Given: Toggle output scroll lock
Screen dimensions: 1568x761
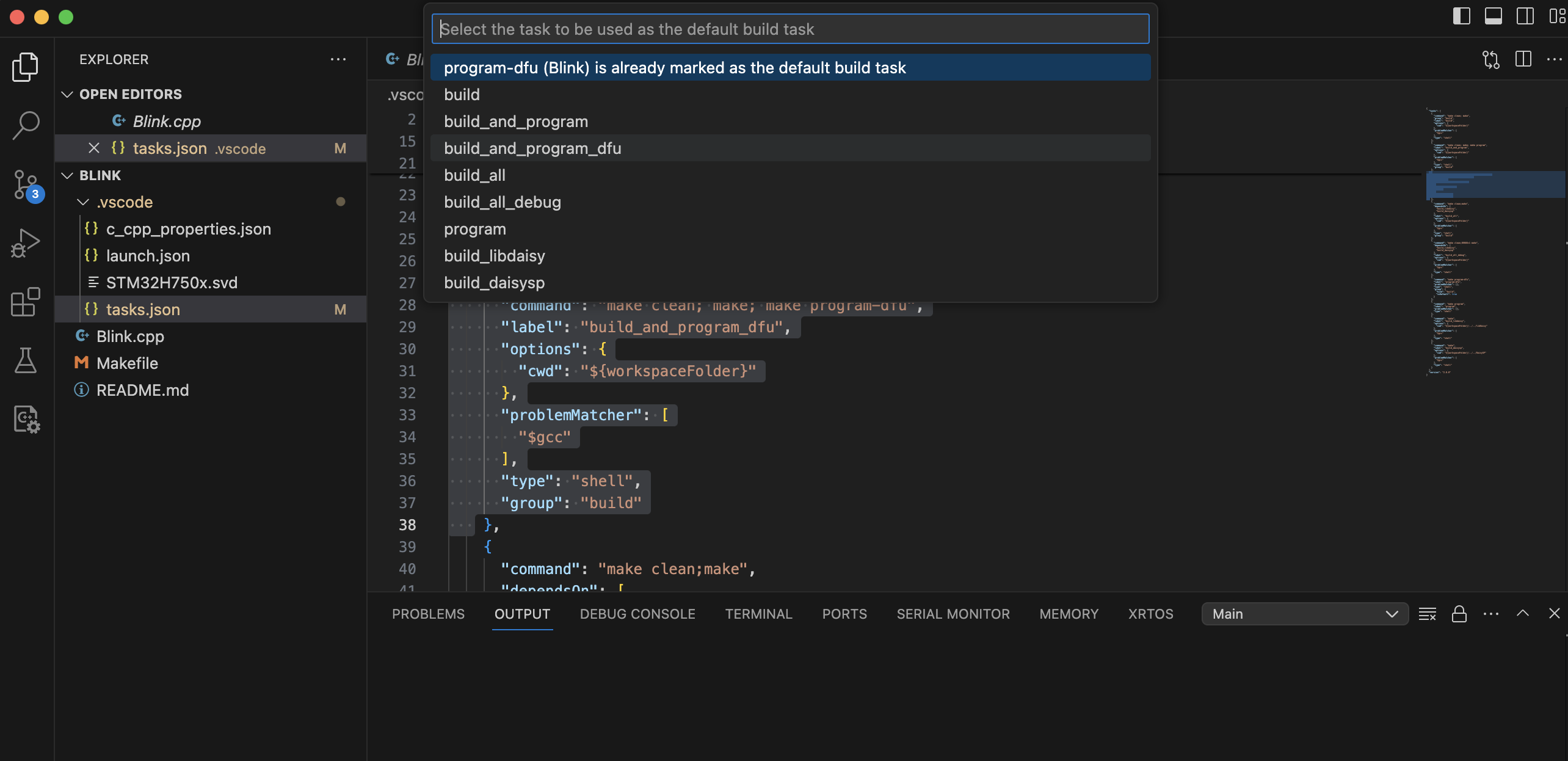Looking at the screenshot, I should 1459,614.
